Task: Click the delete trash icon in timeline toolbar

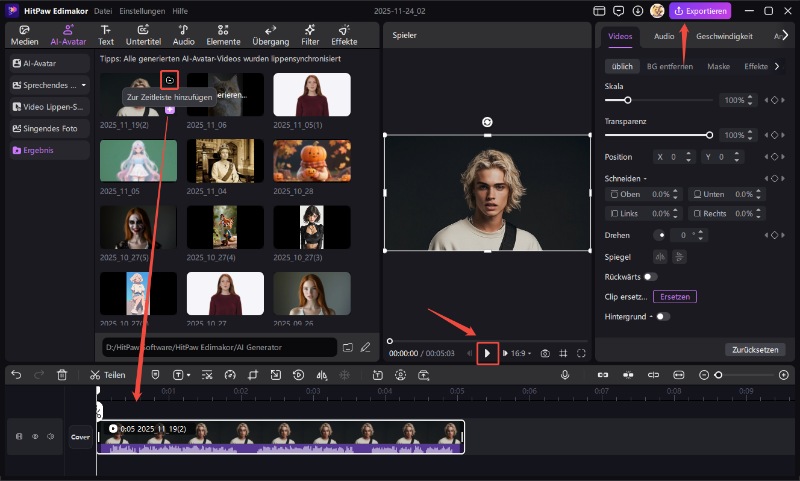Action: (62, 375)
